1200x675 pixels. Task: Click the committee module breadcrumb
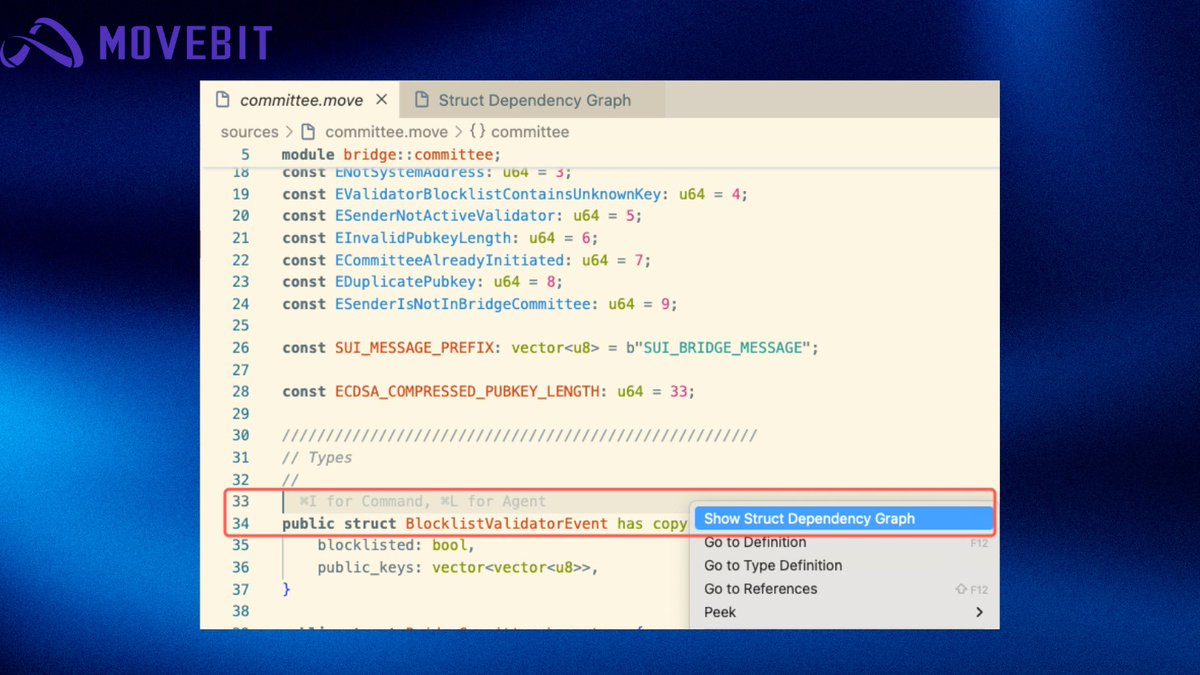[530, 132]
